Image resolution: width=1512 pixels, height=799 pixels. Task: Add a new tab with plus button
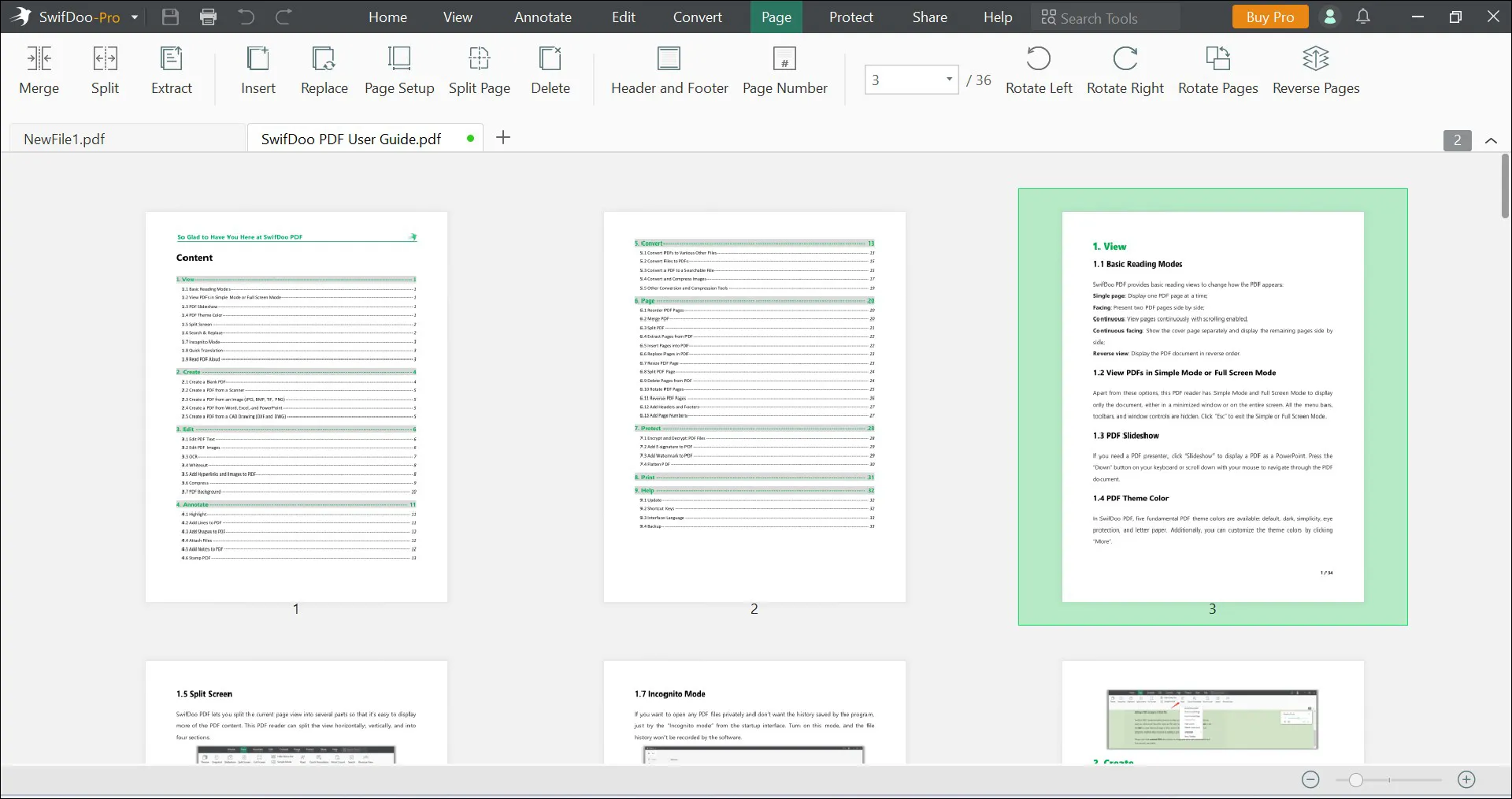tap(503, 138)
